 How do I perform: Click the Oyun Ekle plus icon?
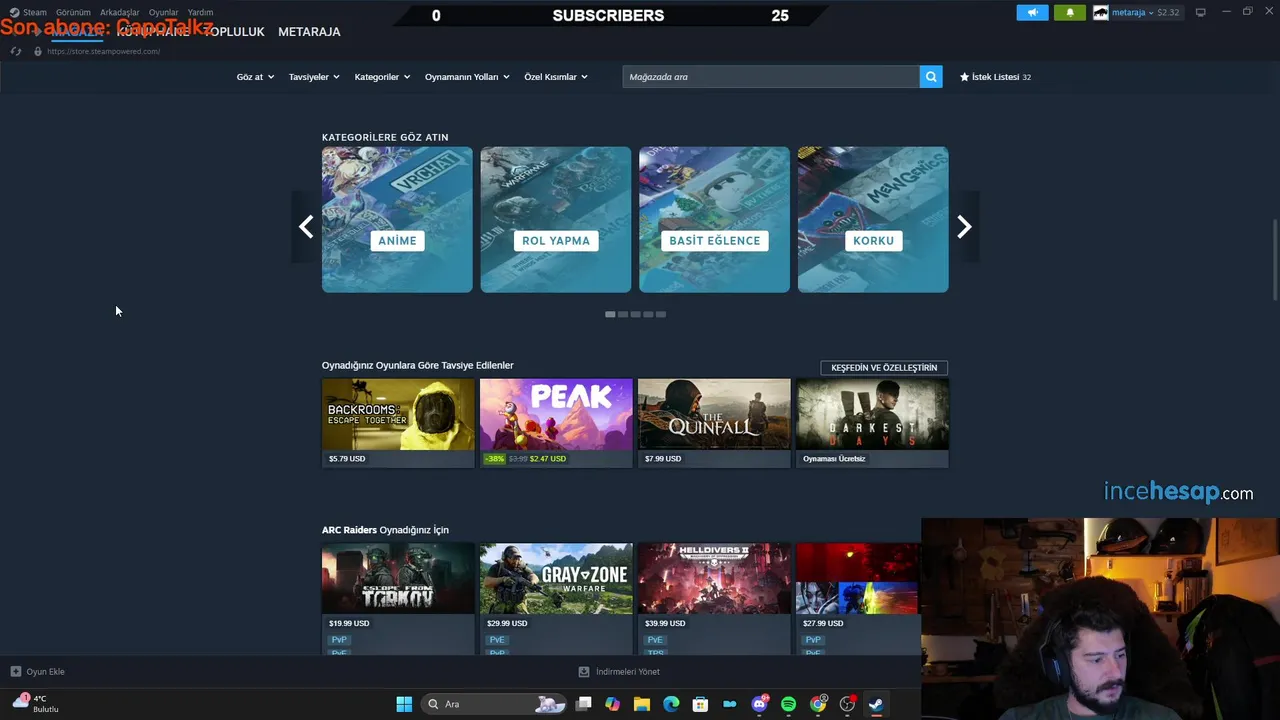click(x=16, y=672)
